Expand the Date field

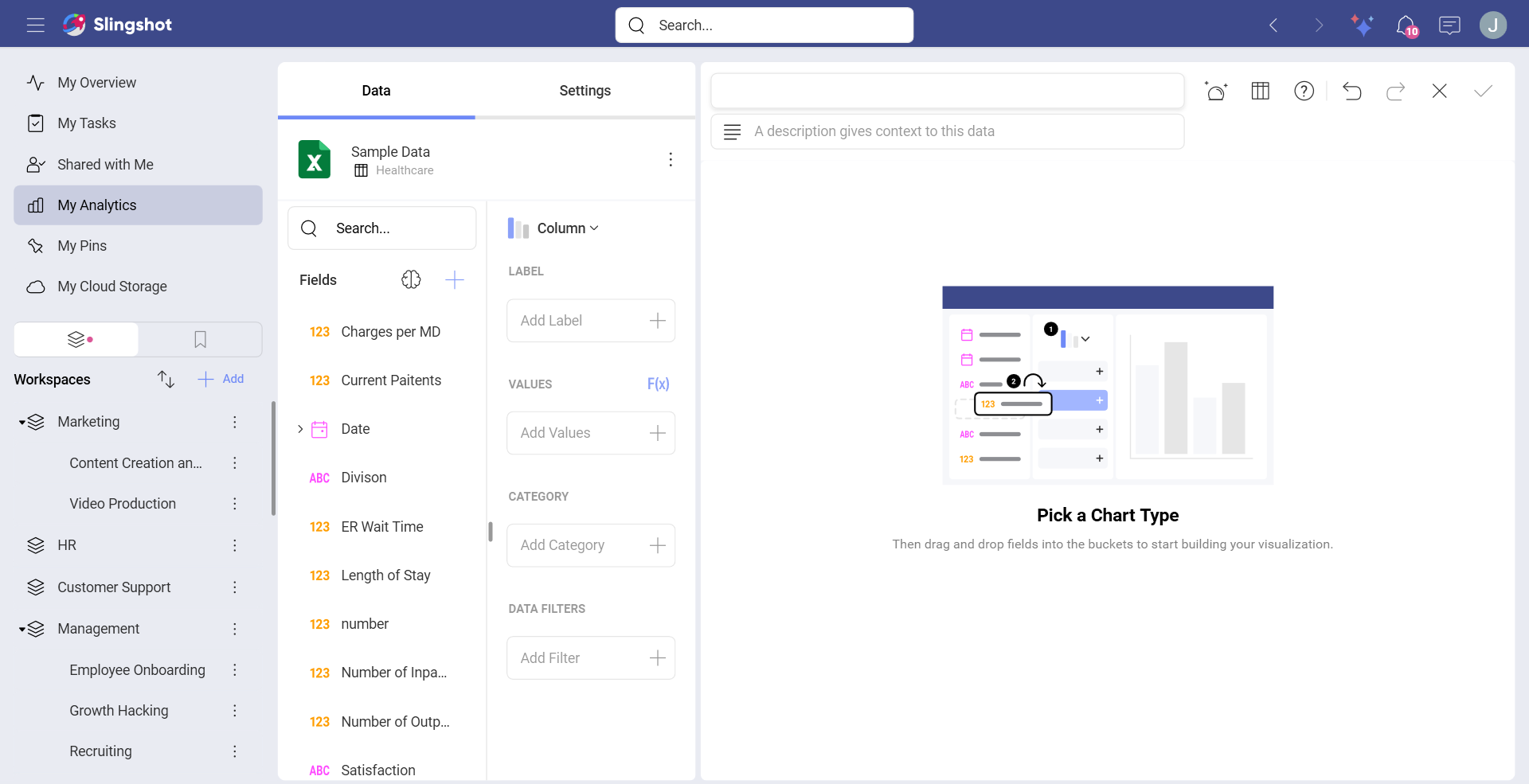tap(300, 429)
